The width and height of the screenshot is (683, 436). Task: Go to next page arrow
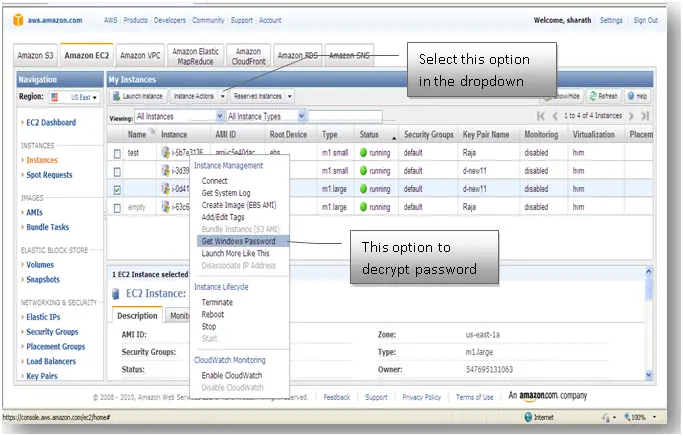pos(631,116)
